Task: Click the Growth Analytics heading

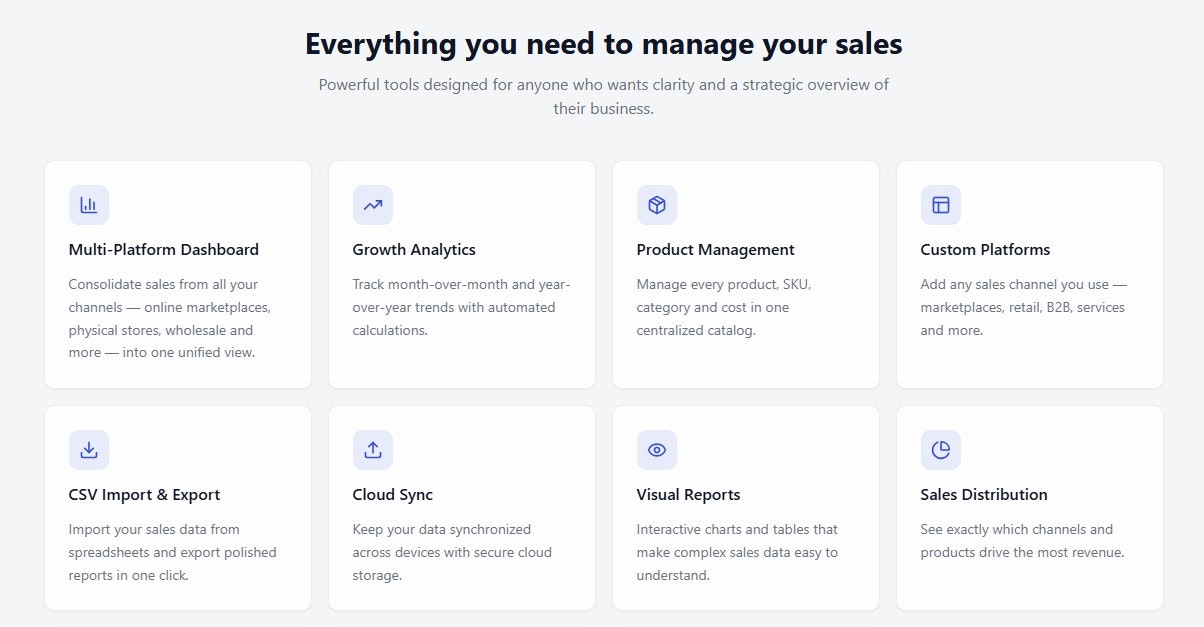Action: [414, 249]
